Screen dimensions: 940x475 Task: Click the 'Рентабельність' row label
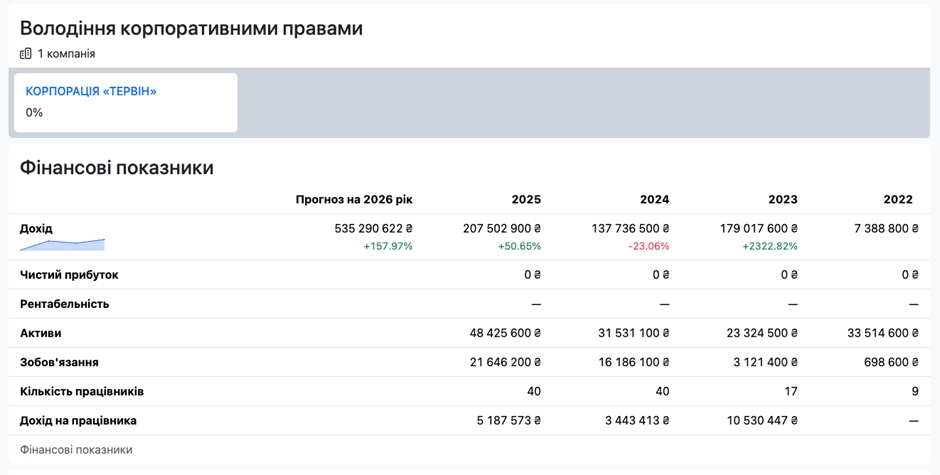pyautogui.click(x=64, y=303)
